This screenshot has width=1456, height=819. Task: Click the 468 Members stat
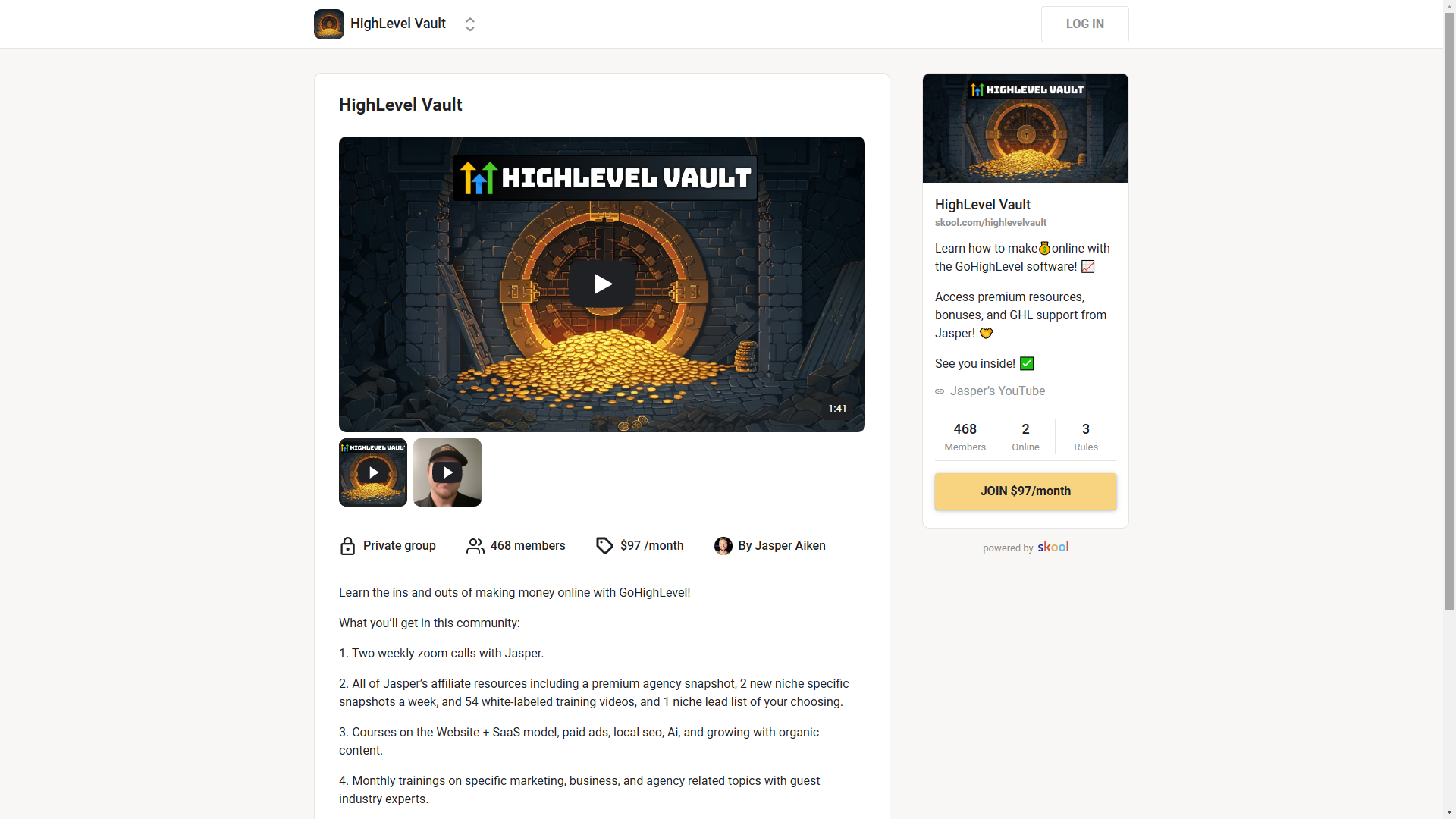coord(965,437)
